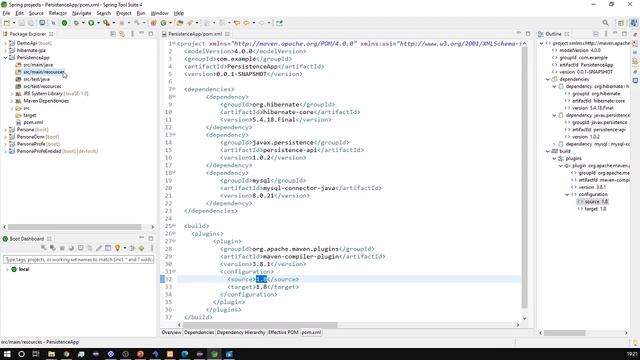This screenshot has height=360, width=640.
Task: Collapse the configuration node in Outline
Action: tap(567, 194)
